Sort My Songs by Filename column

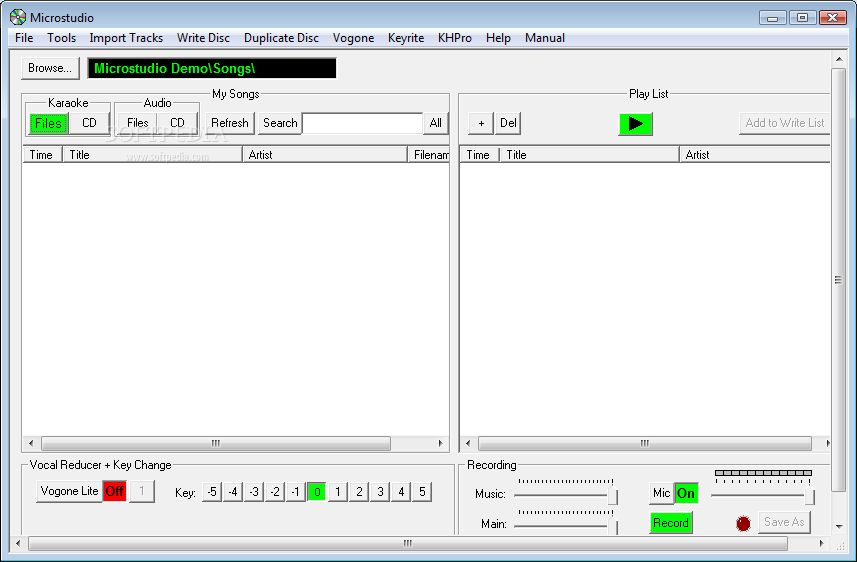click(x=428, y=155)
